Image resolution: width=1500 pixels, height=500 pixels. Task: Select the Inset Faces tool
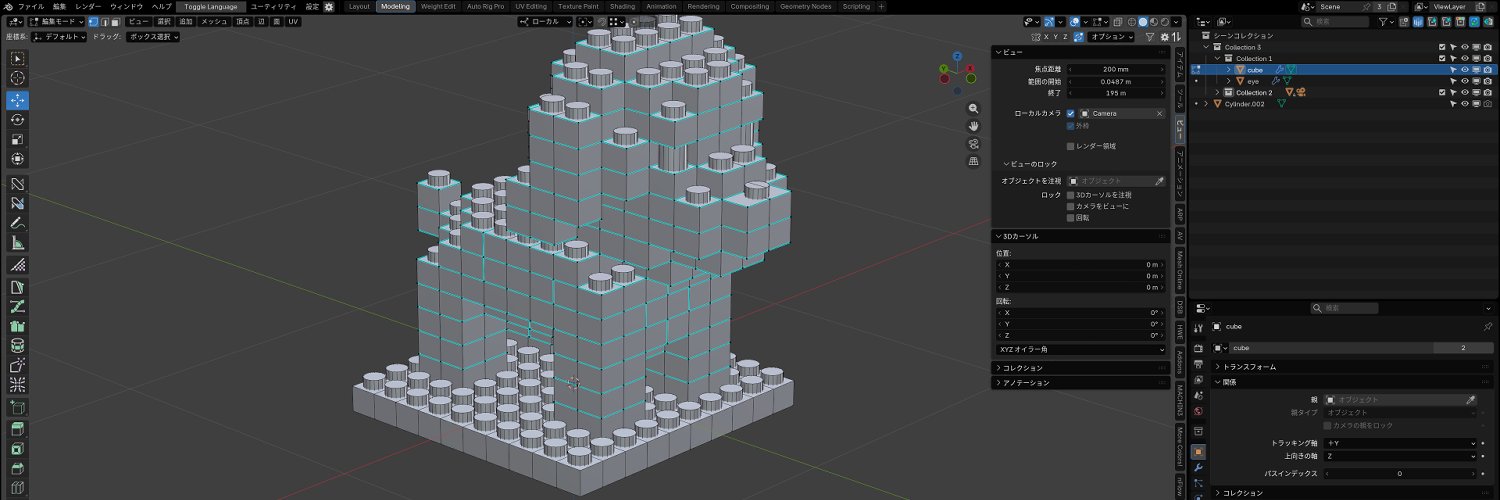point(18,449)
